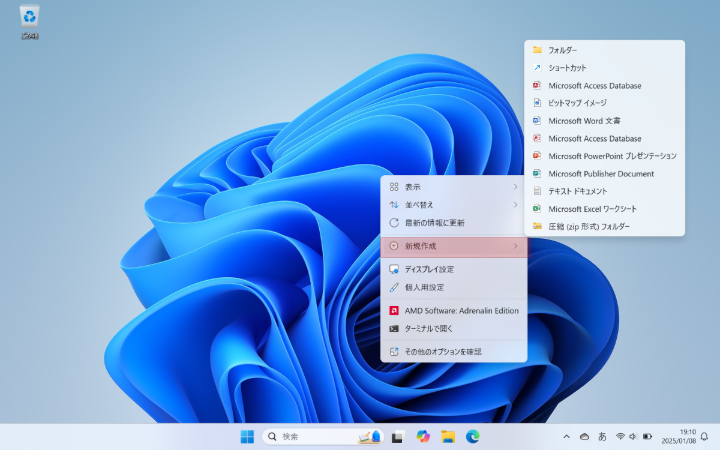Screen dimensions: 720x450
Task: Click the Windows Start button
Action: click(x=247, y=437)
